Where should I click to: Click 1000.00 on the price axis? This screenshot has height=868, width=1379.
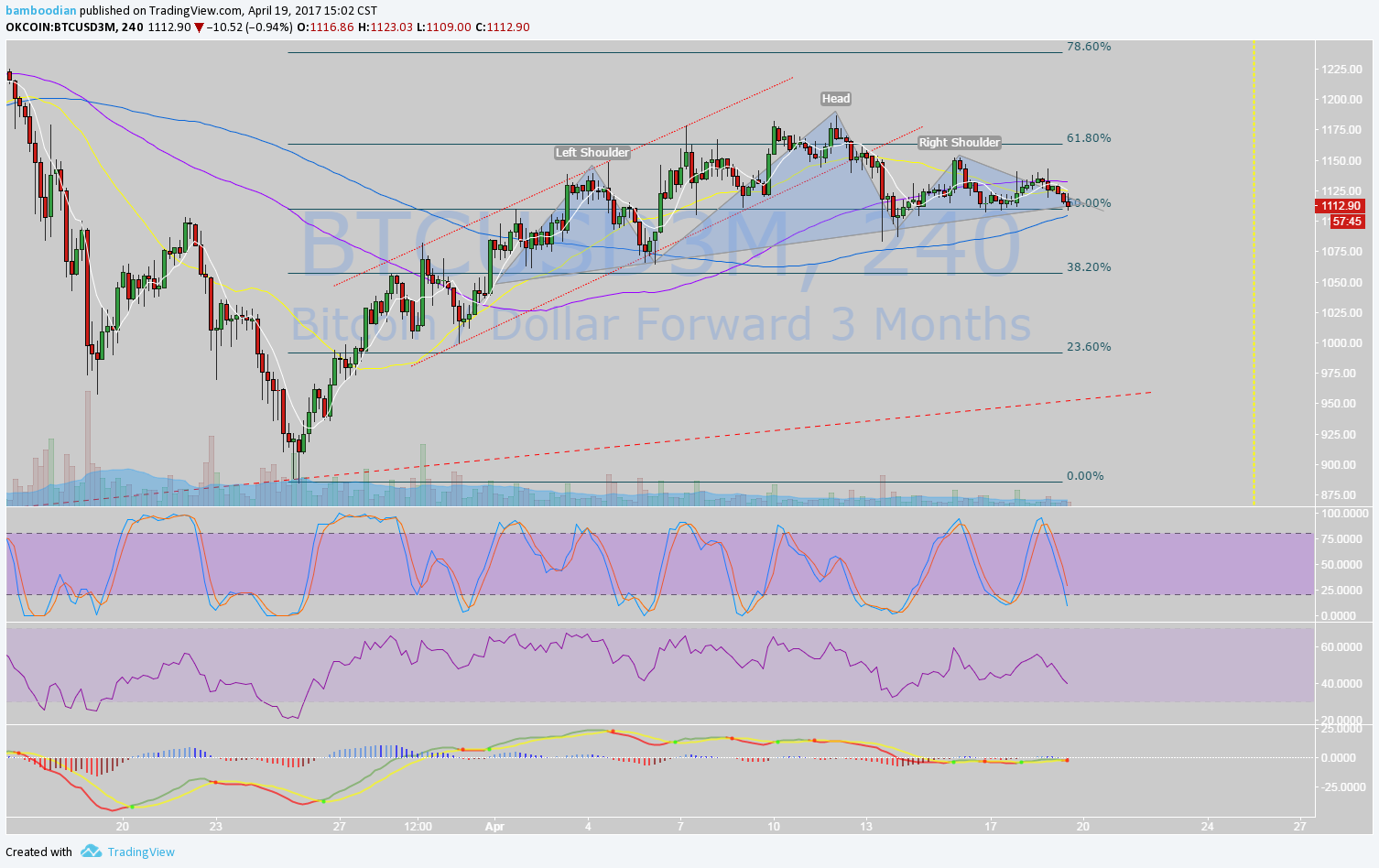click(x=1342, y=342)
